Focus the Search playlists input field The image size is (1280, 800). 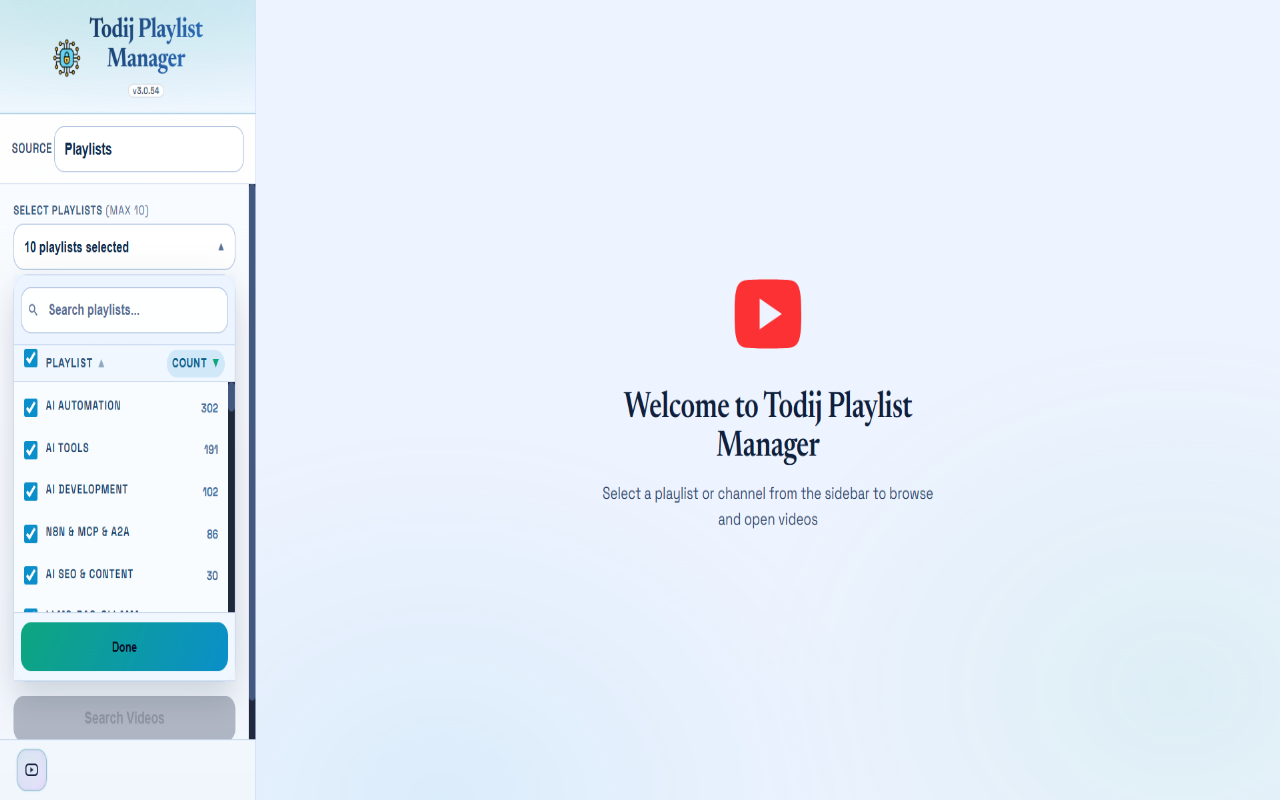(x=124, y=310)
